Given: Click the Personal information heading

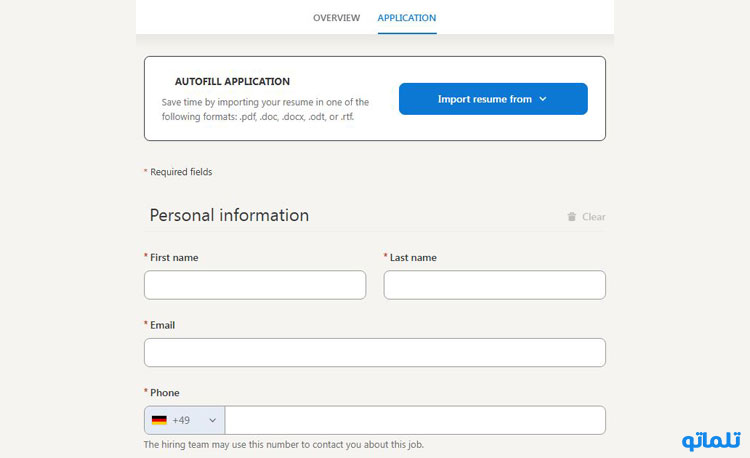Looking at the screenshot, I should coord(229,215).
